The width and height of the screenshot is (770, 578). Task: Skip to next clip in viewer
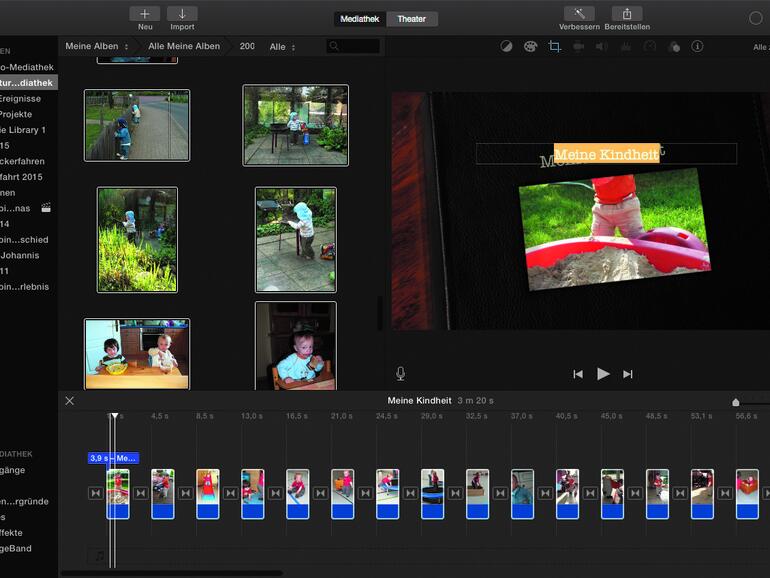pos(628,374)
